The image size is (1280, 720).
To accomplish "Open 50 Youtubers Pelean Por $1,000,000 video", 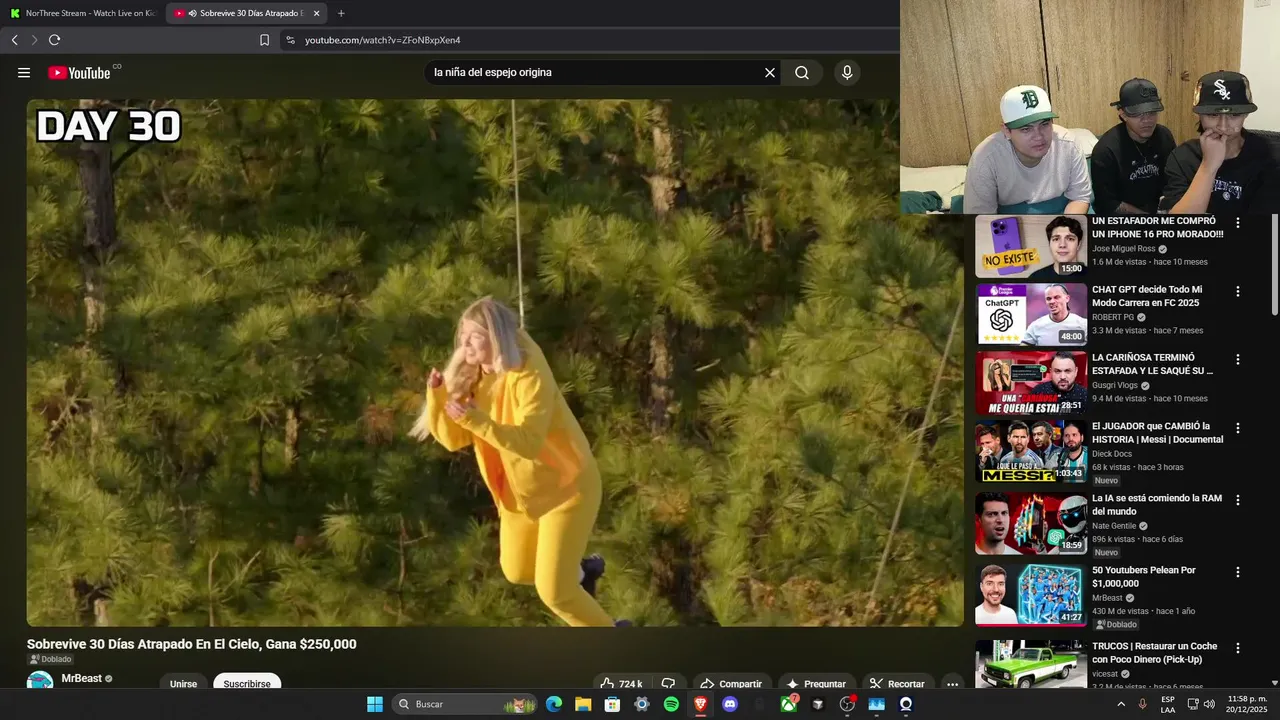I will (1144, 576).
